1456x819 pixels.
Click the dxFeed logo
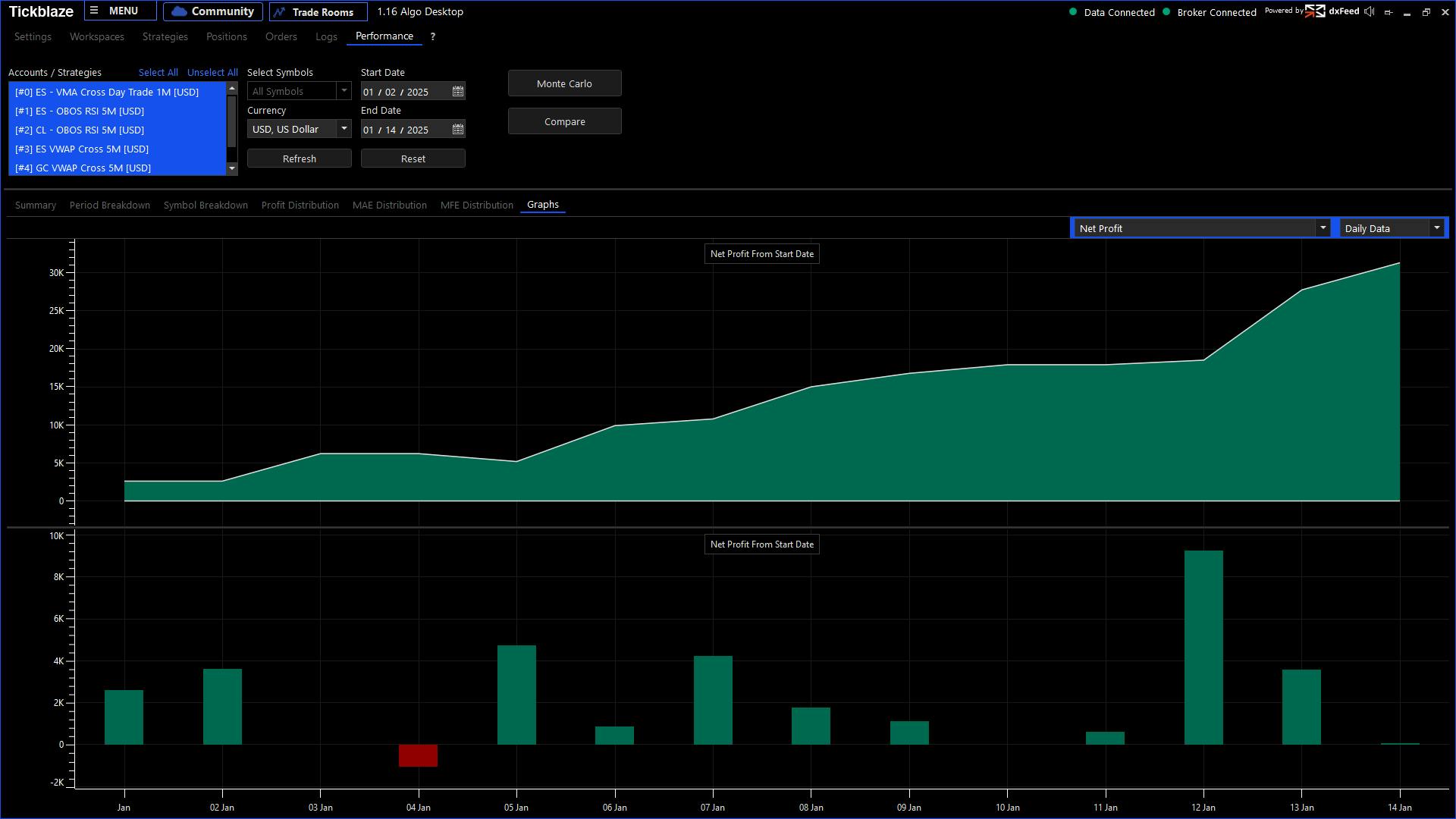1333,11
